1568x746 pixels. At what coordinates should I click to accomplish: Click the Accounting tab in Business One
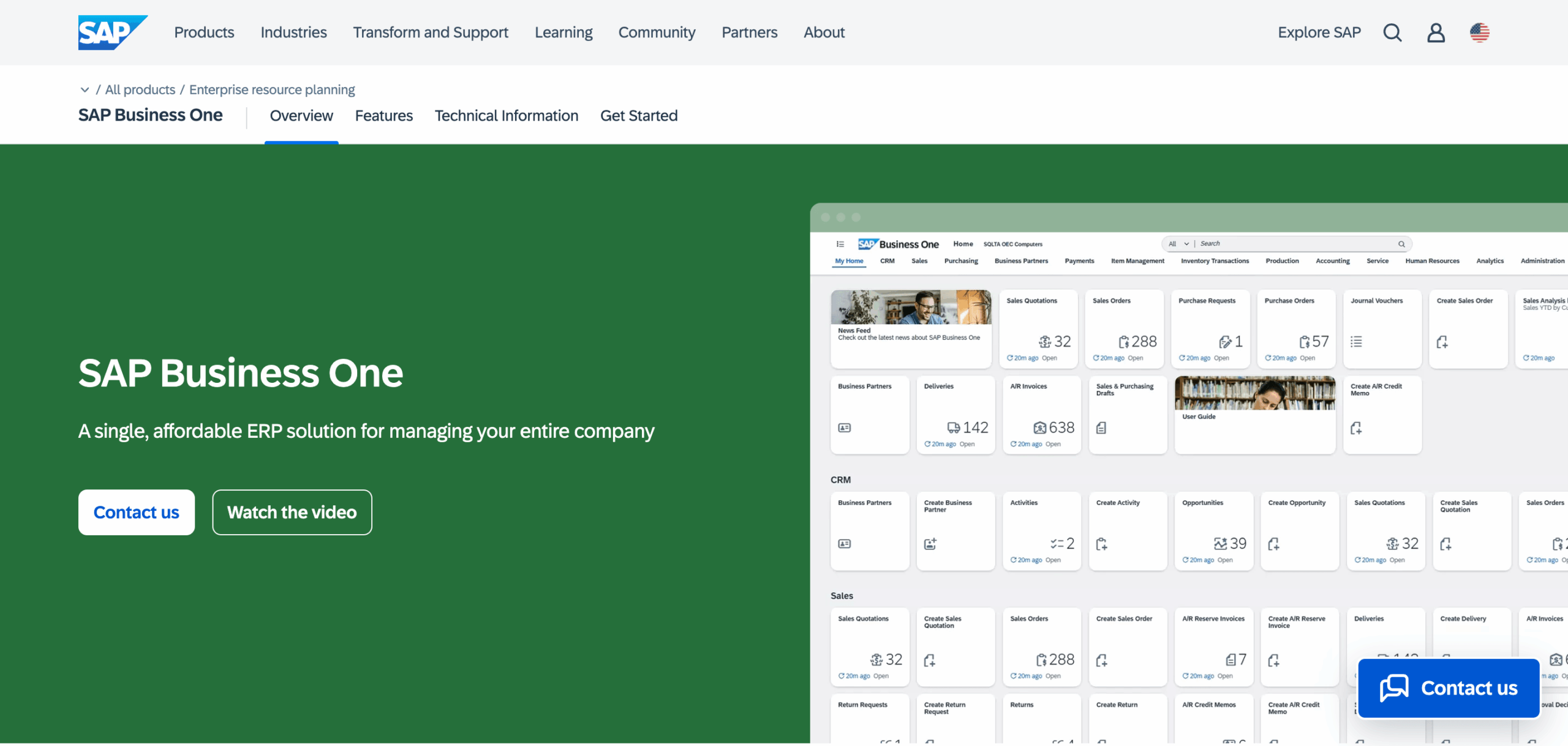click(1332, 261)
